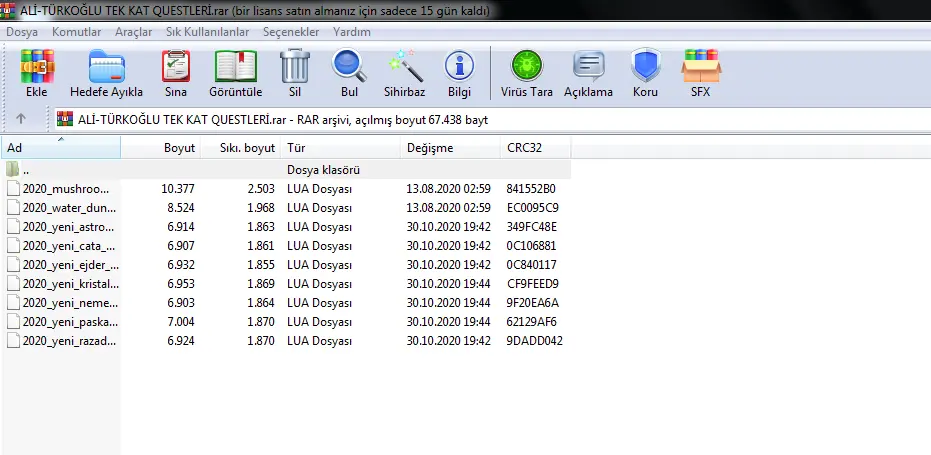Select the parent folder '..' icon
Viewport: 931px width, 455px height.
point(12,170)
